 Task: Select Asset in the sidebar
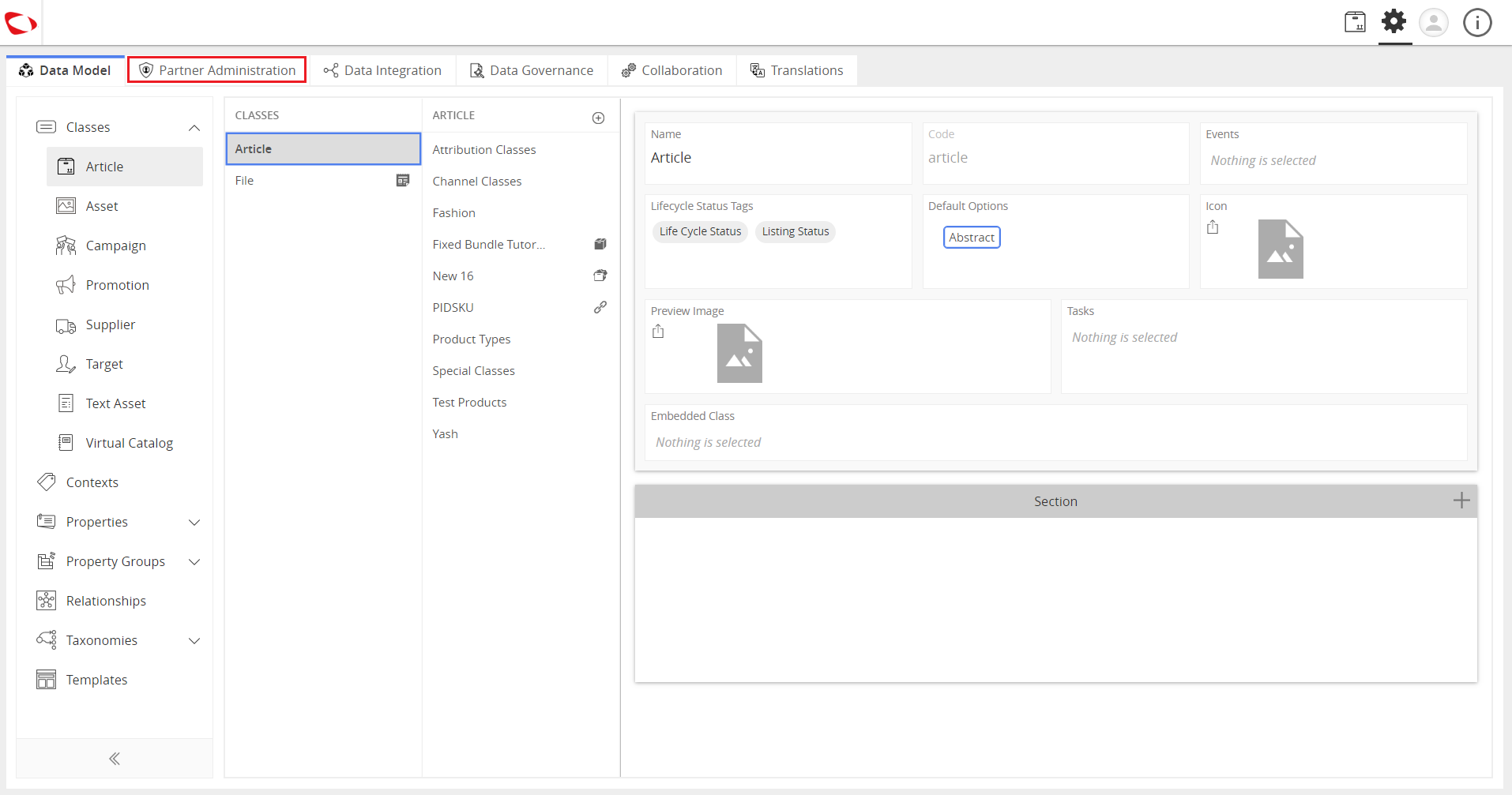point(125,206)
